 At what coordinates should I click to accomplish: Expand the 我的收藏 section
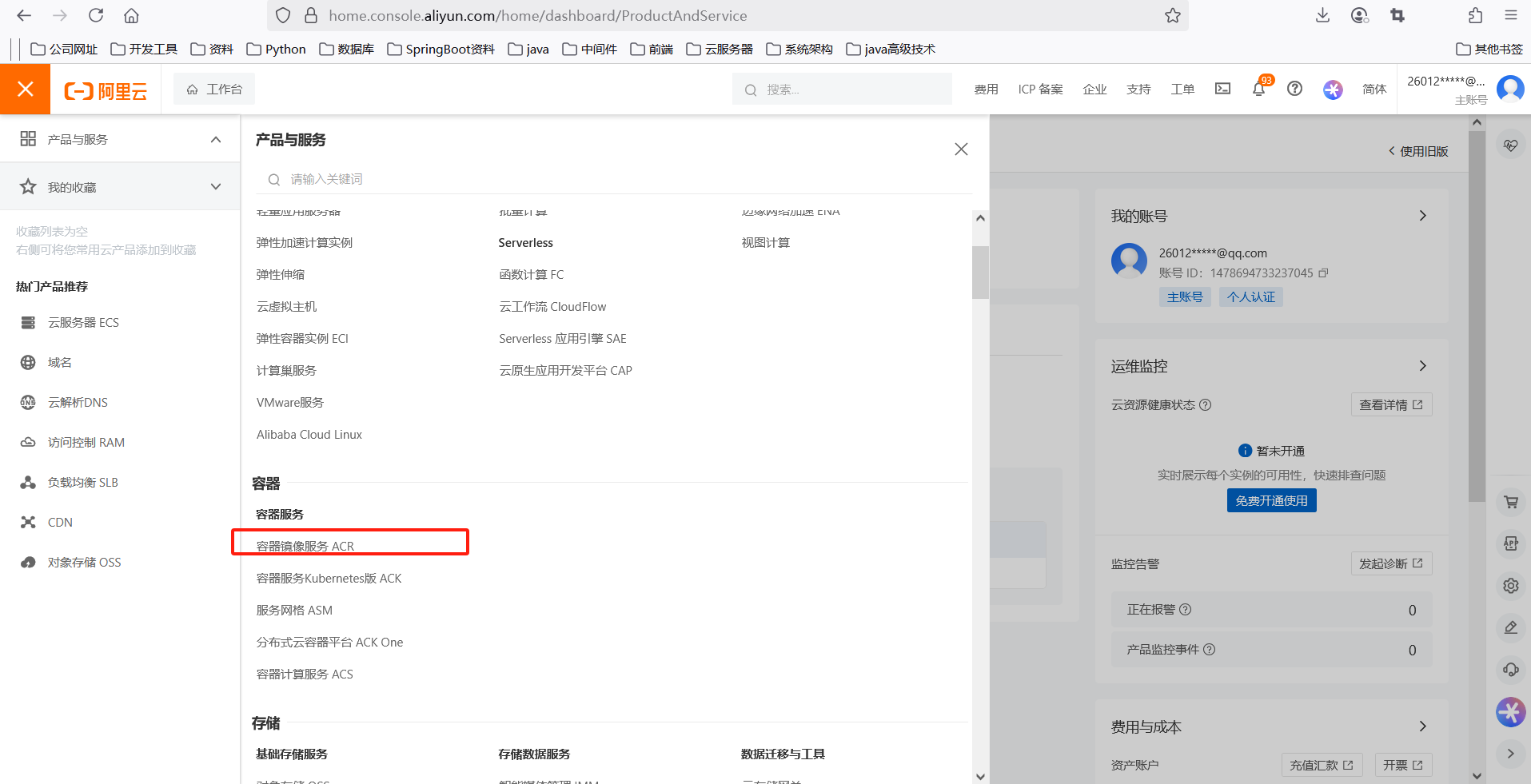[x=216, y=187]
